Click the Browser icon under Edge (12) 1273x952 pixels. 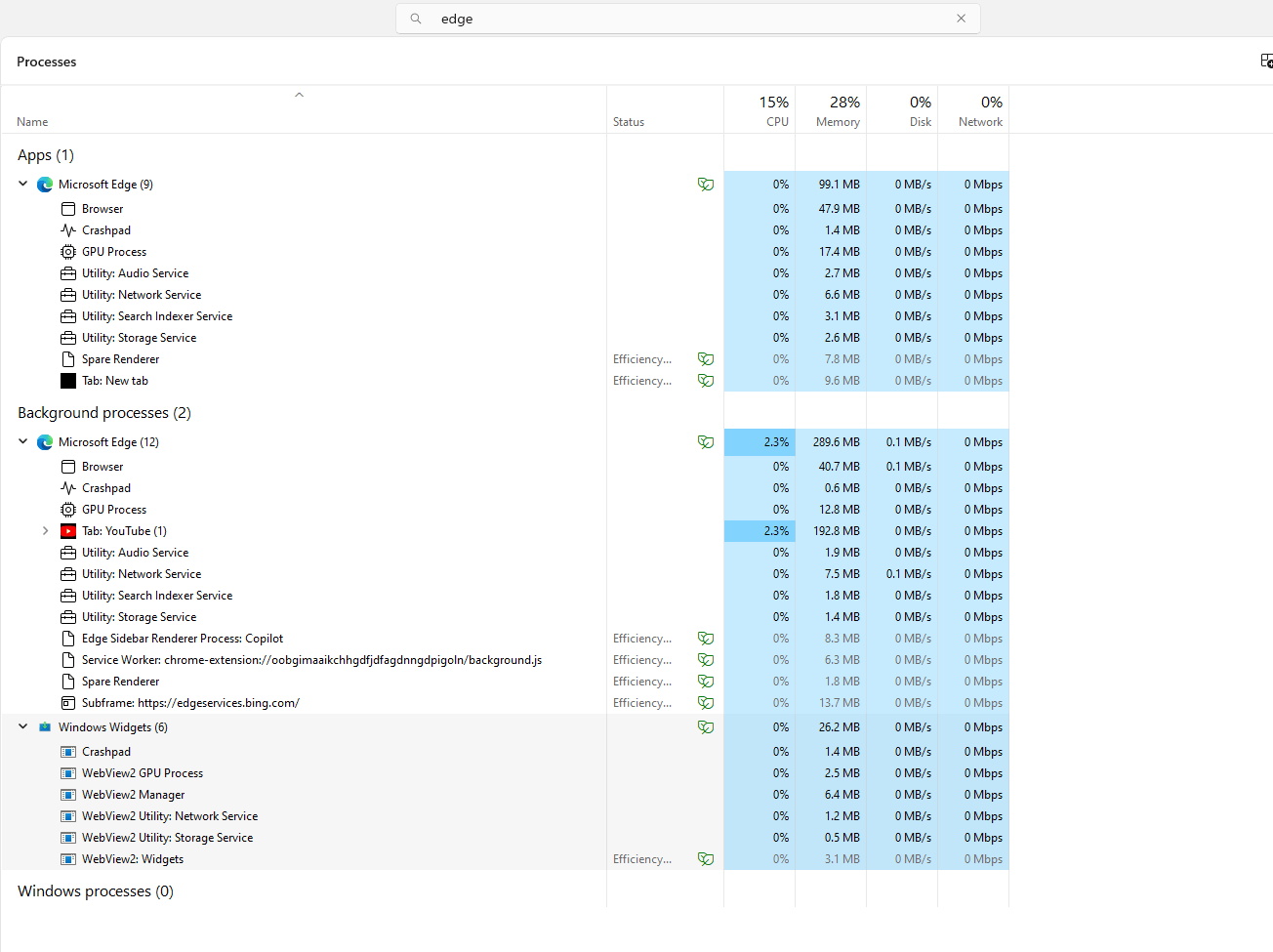[68, 467]
